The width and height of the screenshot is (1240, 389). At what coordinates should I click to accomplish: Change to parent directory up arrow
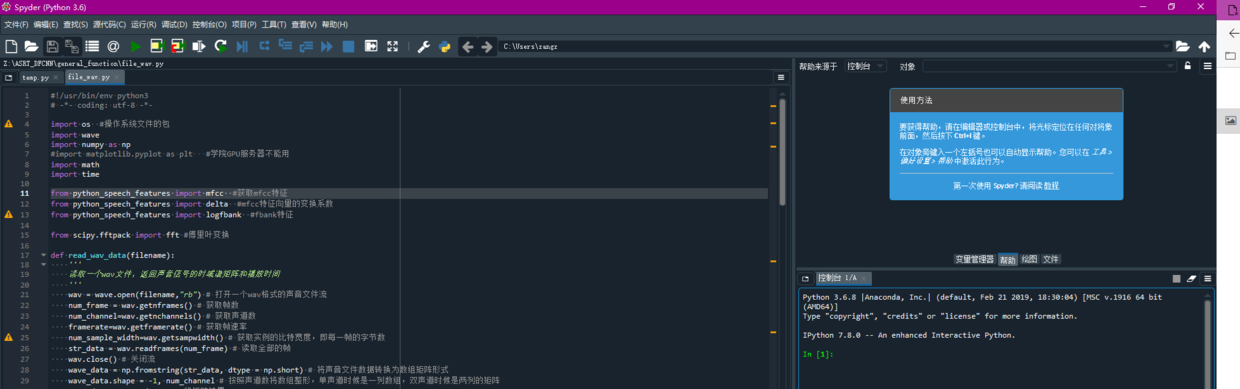(x=1204, y=46)
